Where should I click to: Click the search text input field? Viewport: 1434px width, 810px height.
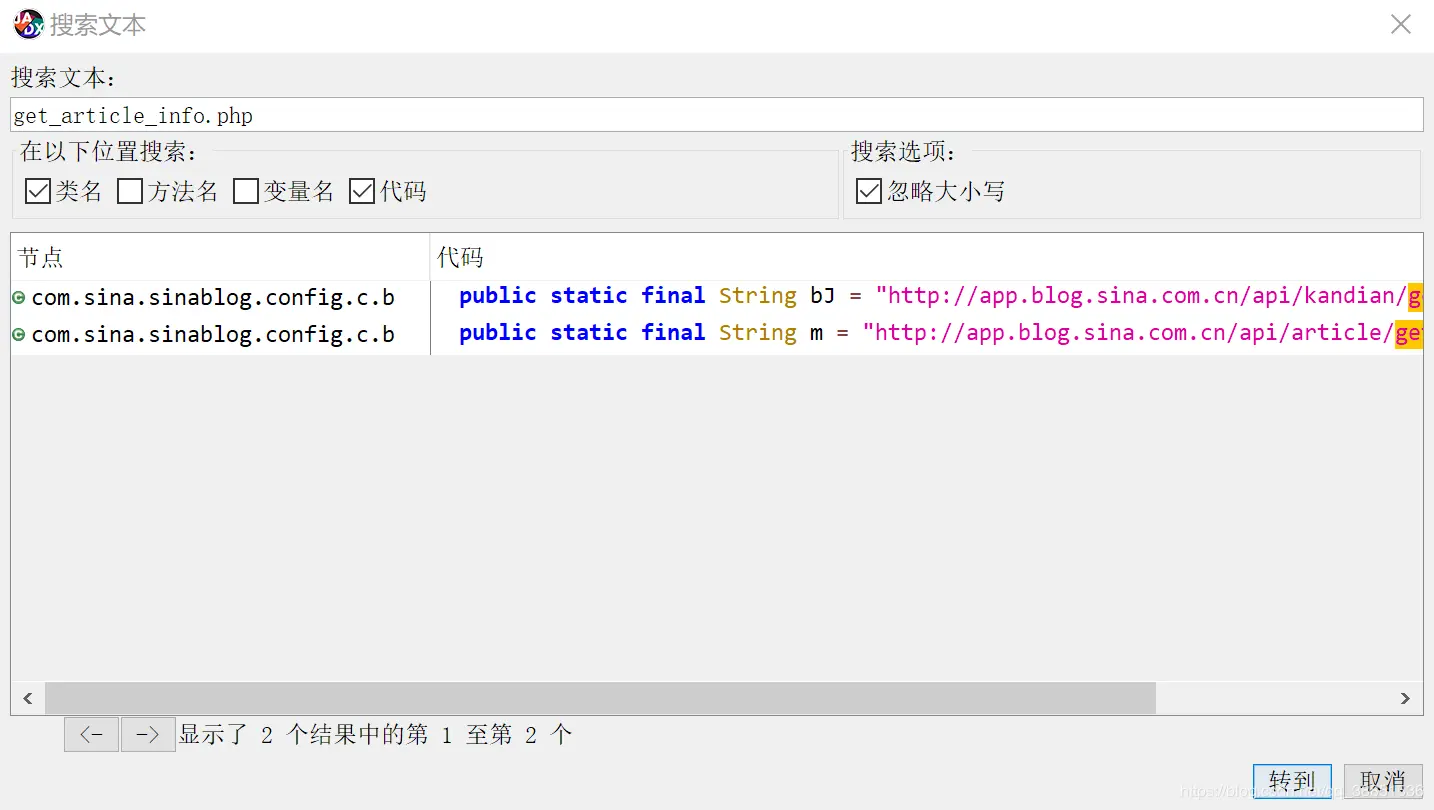[717, 115]
